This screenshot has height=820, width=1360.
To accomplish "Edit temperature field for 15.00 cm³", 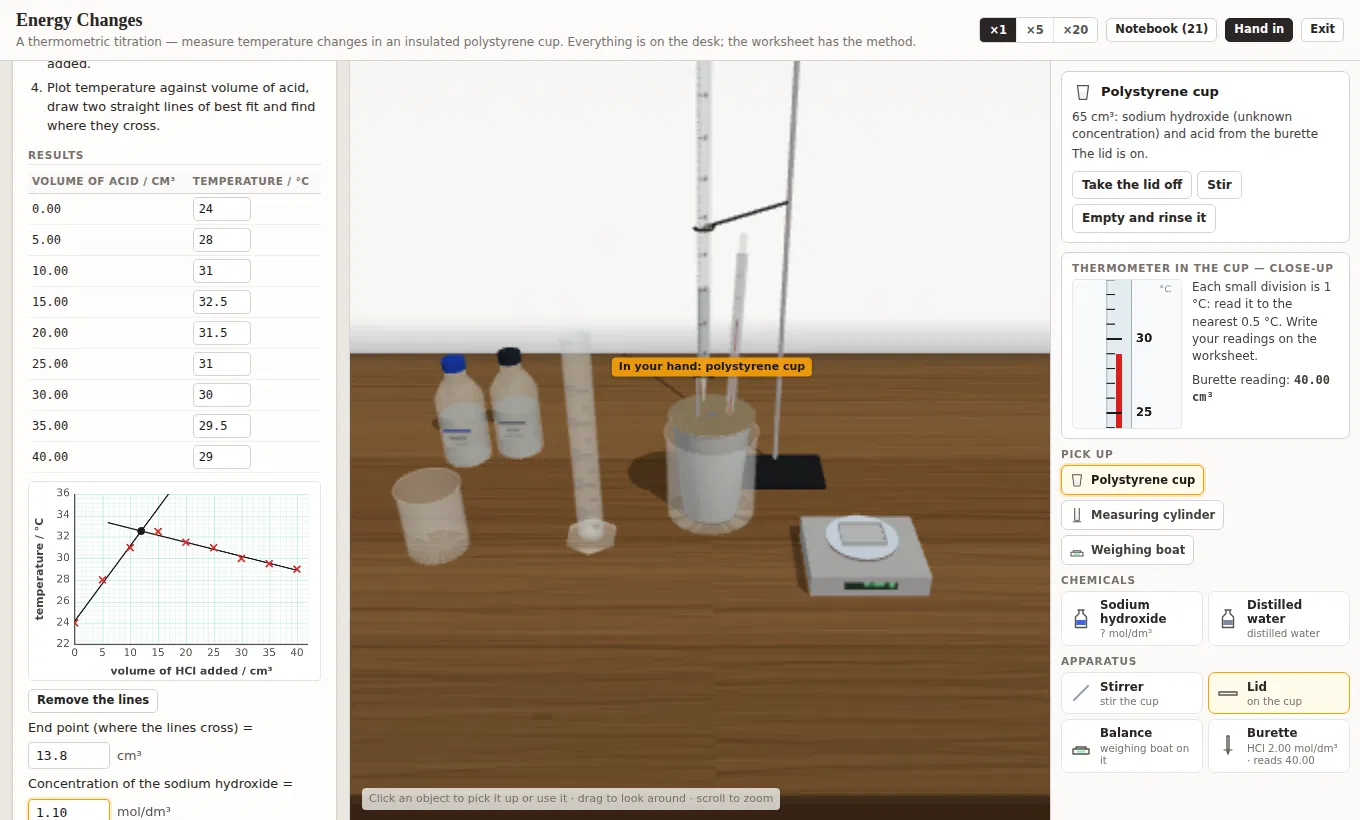I will (x=221, y=302).
